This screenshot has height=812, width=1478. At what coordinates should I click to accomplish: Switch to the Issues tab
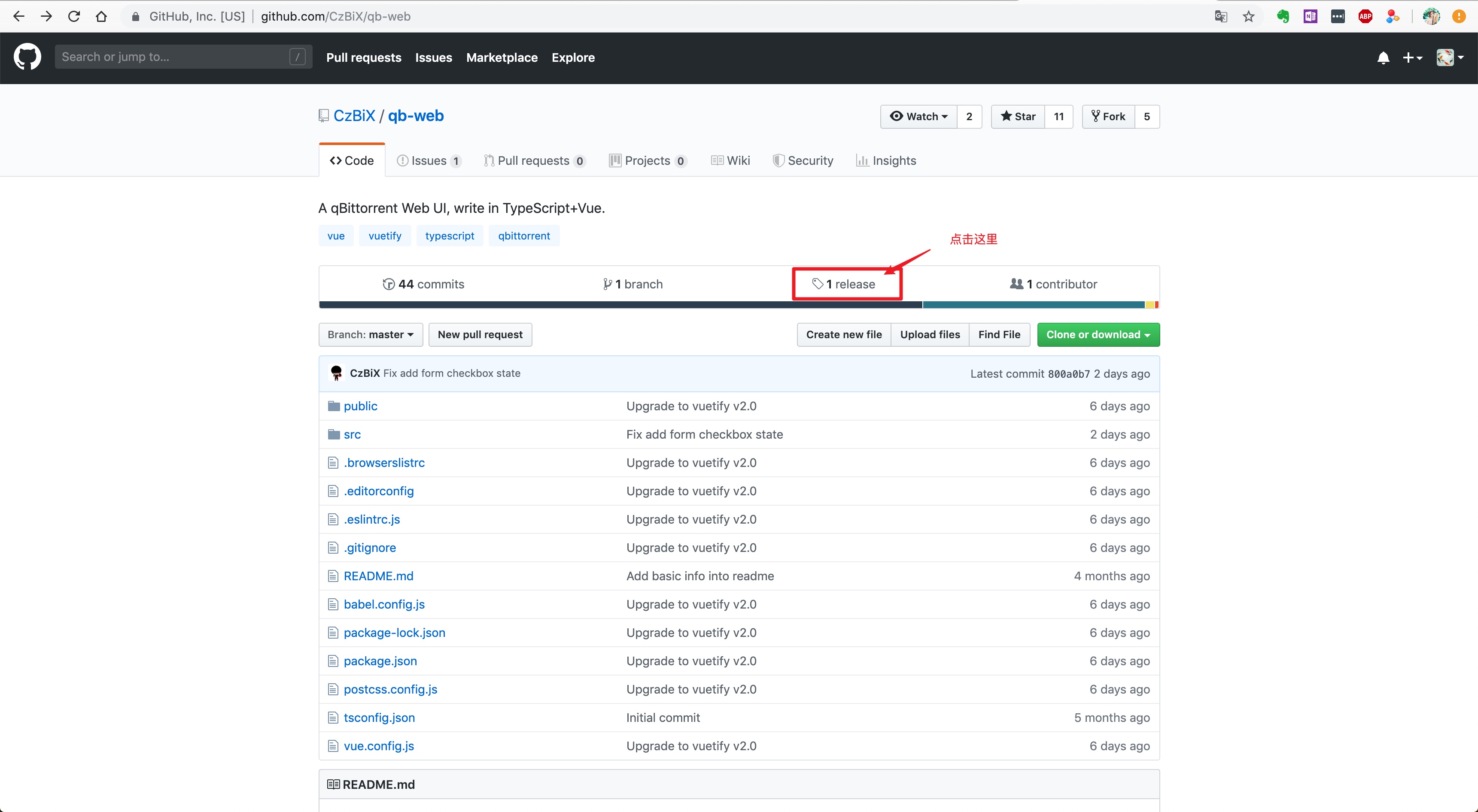point(429,161)
